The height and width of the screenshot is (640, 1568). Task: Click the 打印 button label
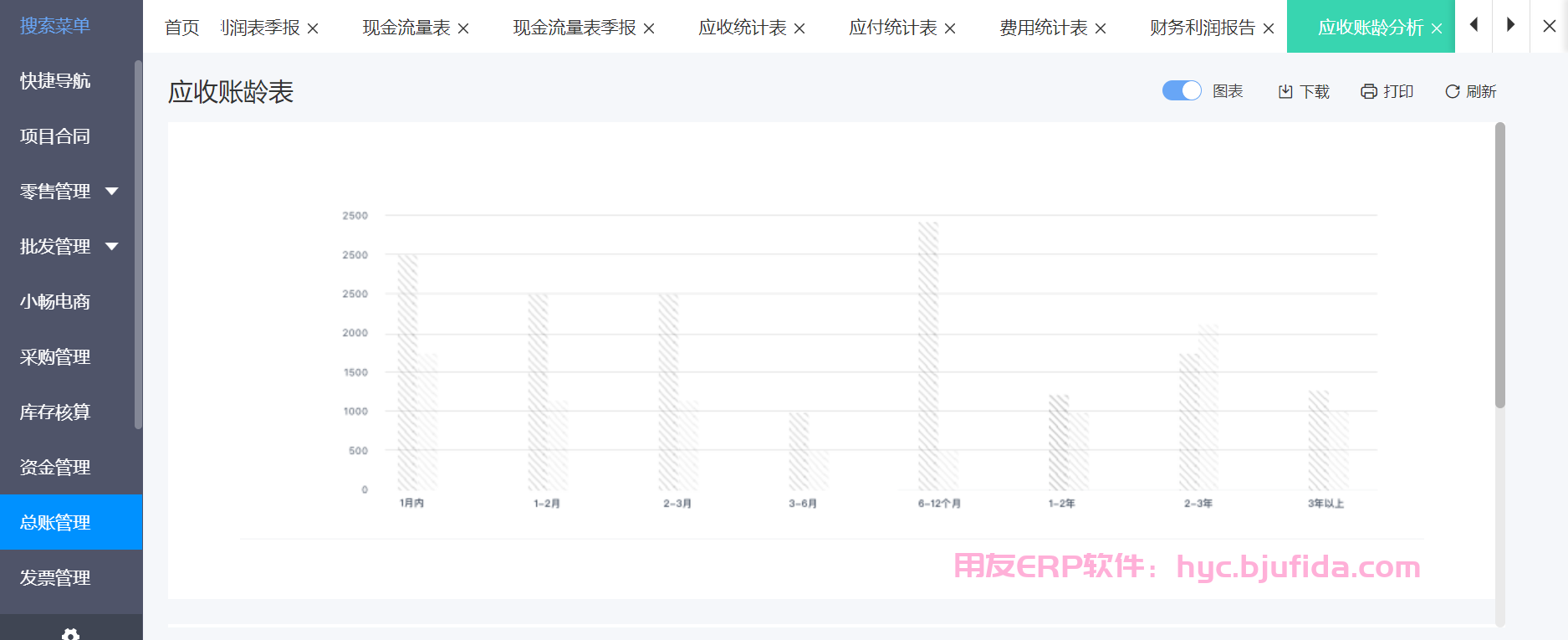1398,91
